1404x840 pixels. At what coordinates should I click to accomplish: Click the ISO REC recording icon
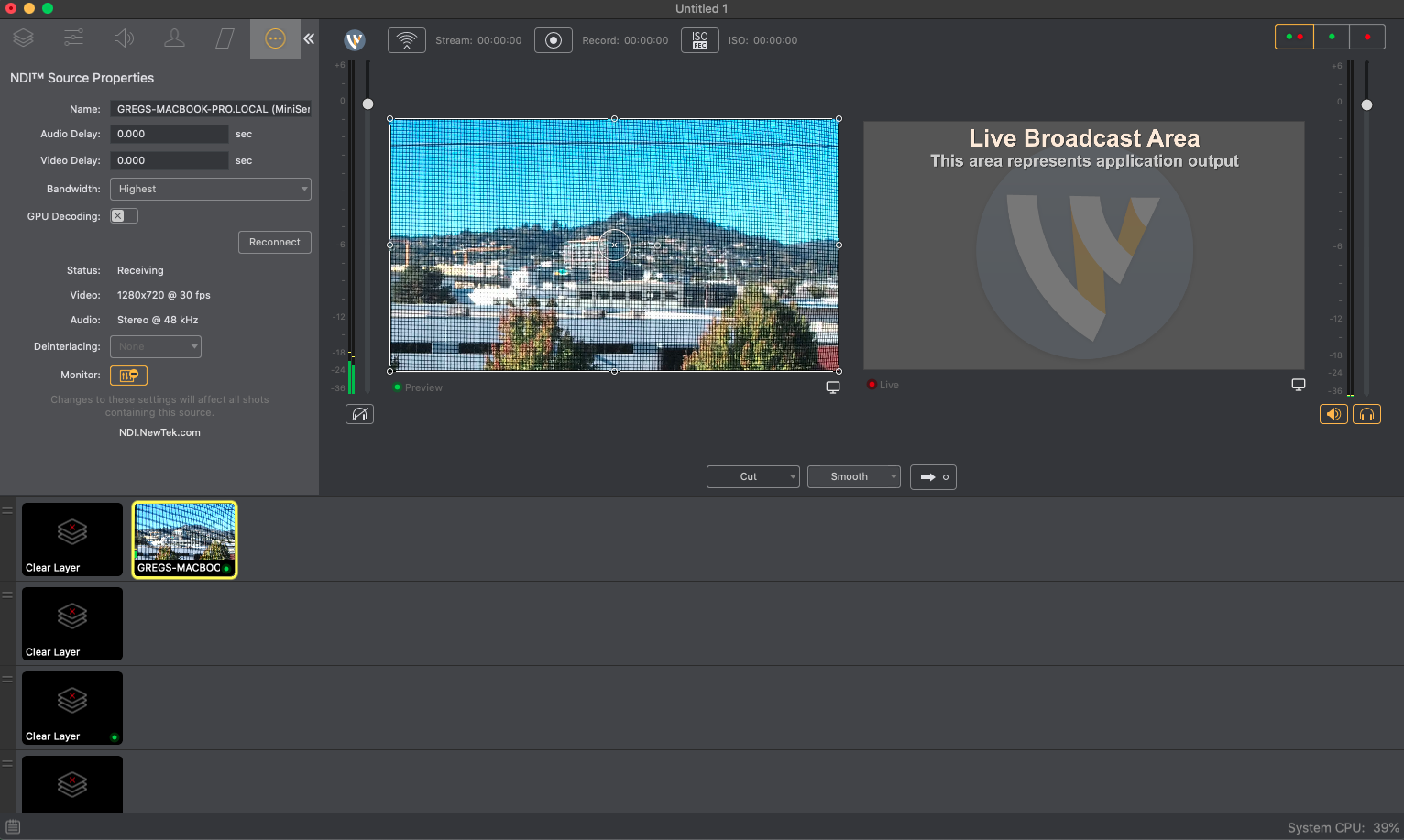click(699, 39)
